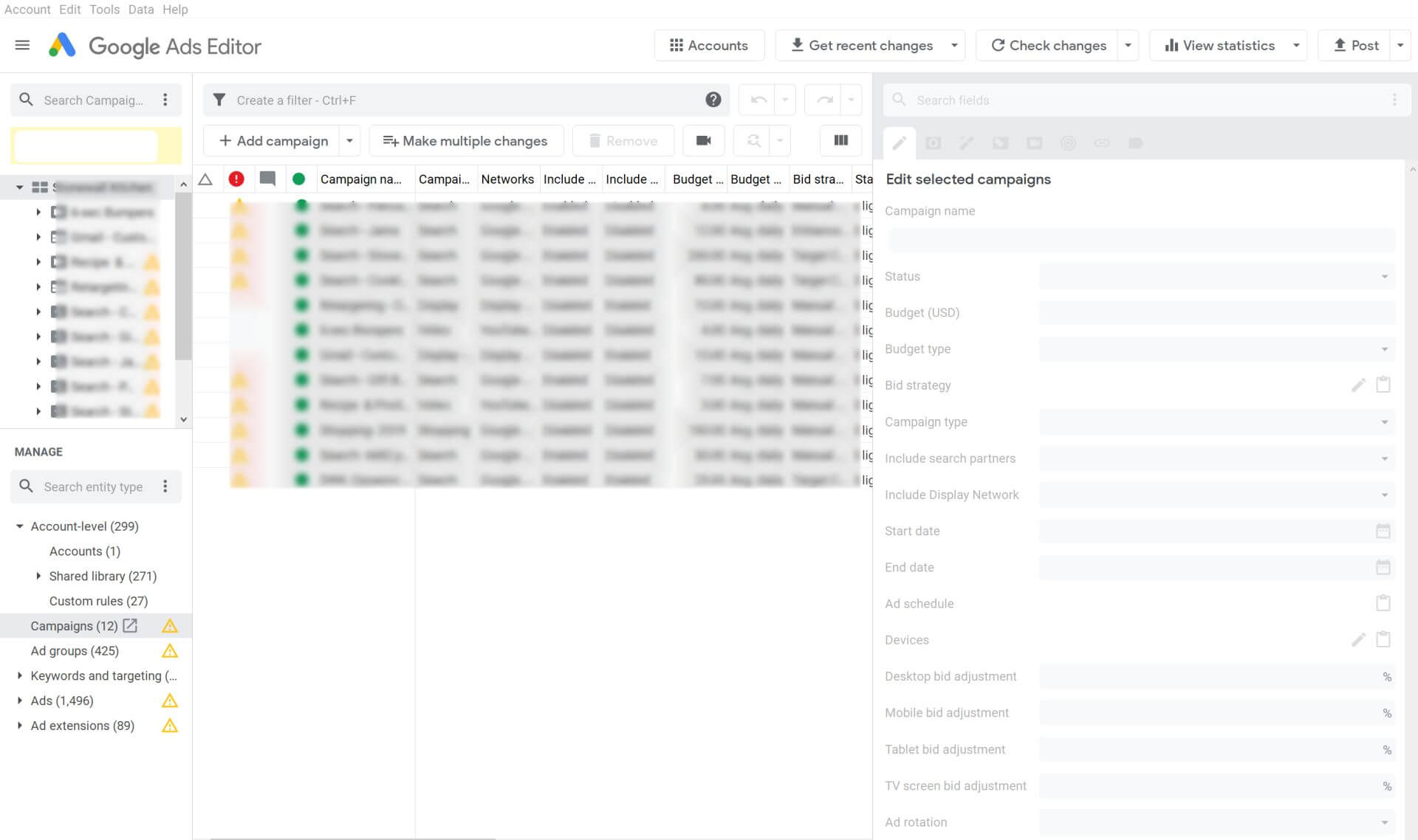Viewport: 1418px width, 840px height.
Task: Click the columns/grid view toggle icon
Action: (840, 140)
